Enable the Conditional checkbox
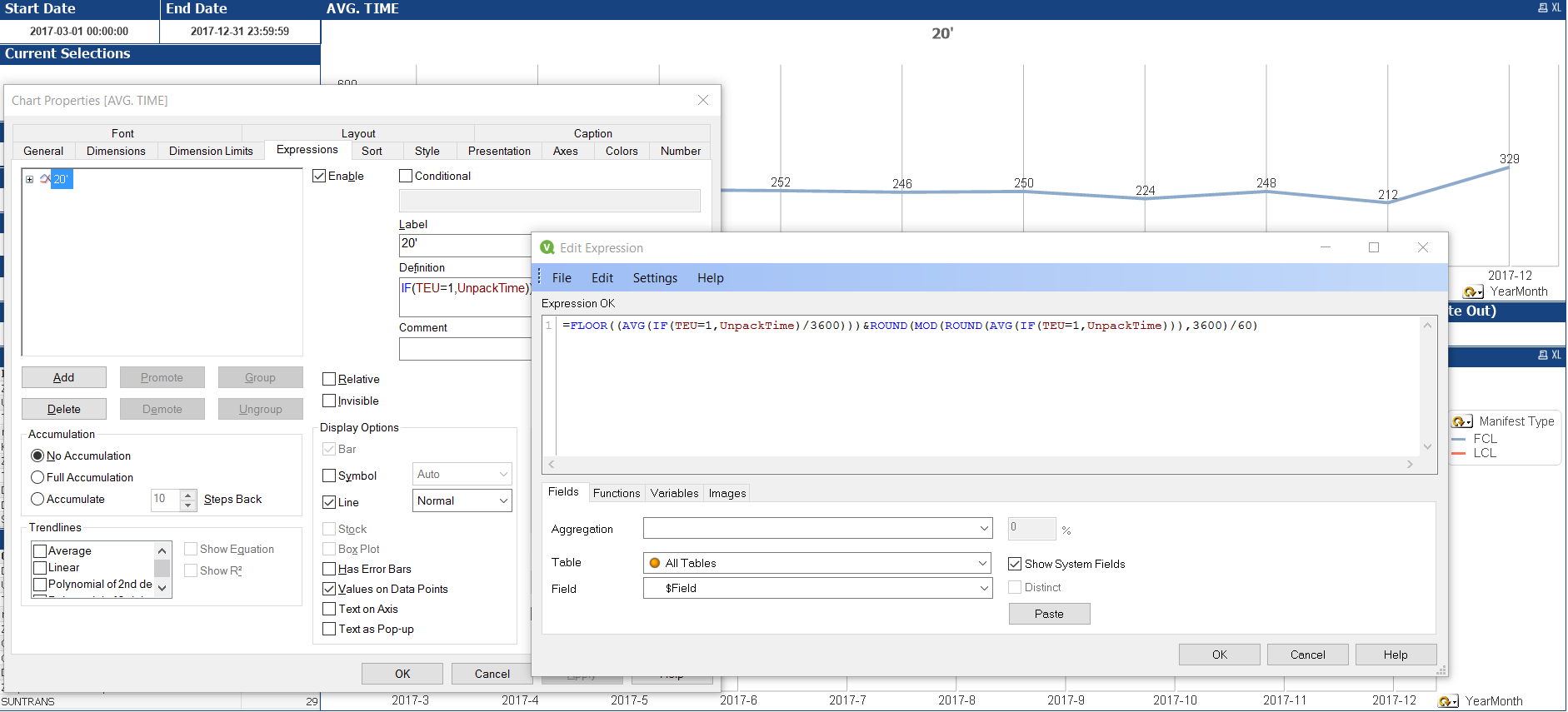1568x712 pixels. 406,177
